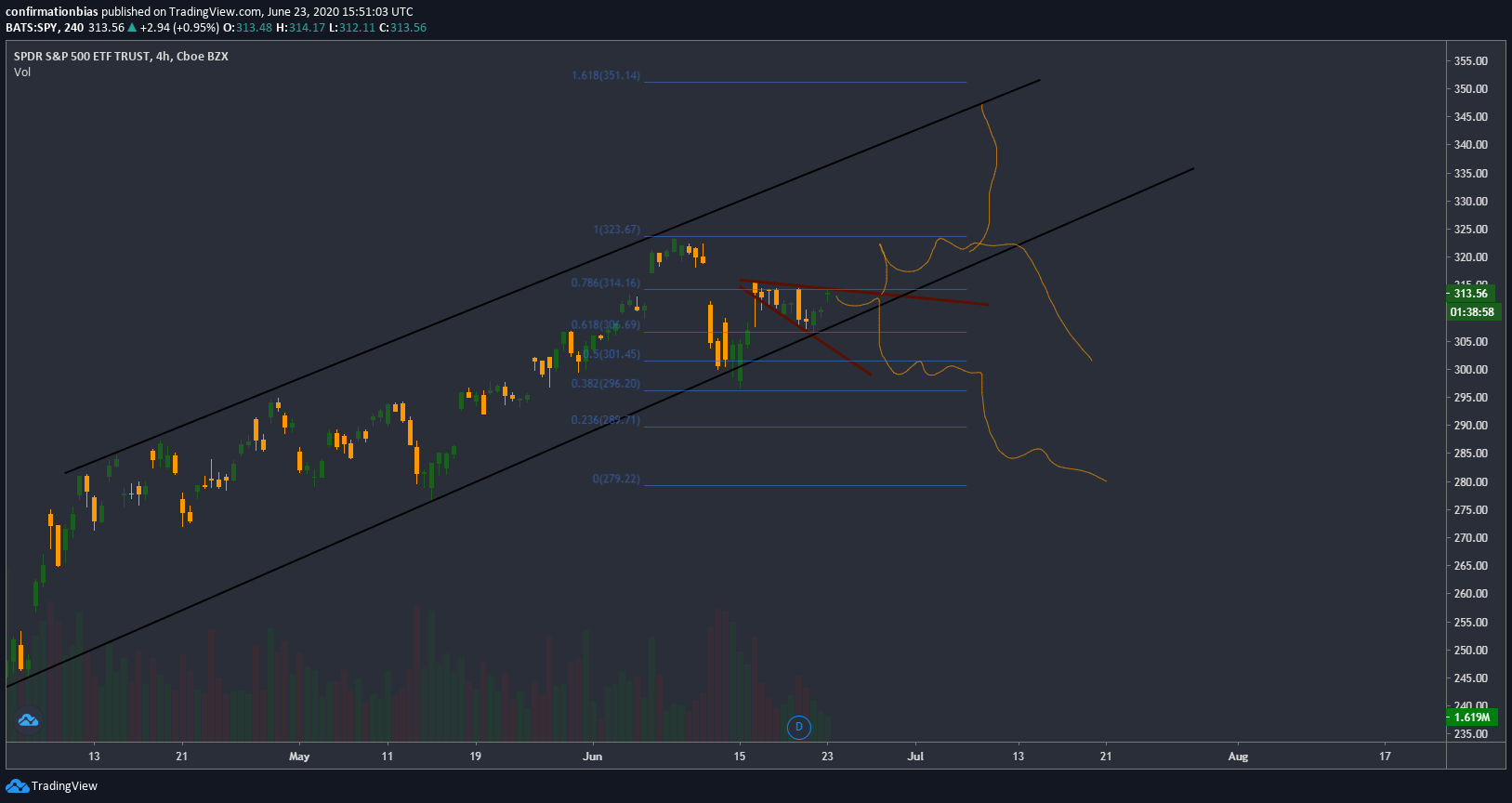1512x803 pixels.
Task: Click the dividend 'D' marker near the date axis
Action: coord(799,727)
